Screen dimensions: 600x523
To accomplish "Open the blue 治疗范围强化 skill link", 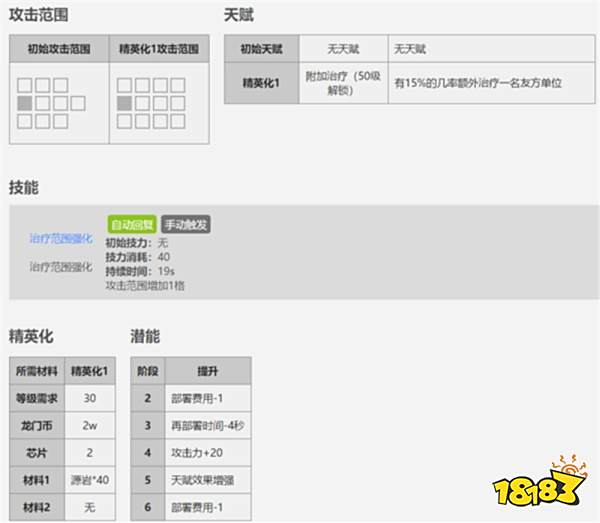I will [x=60, y=239].
